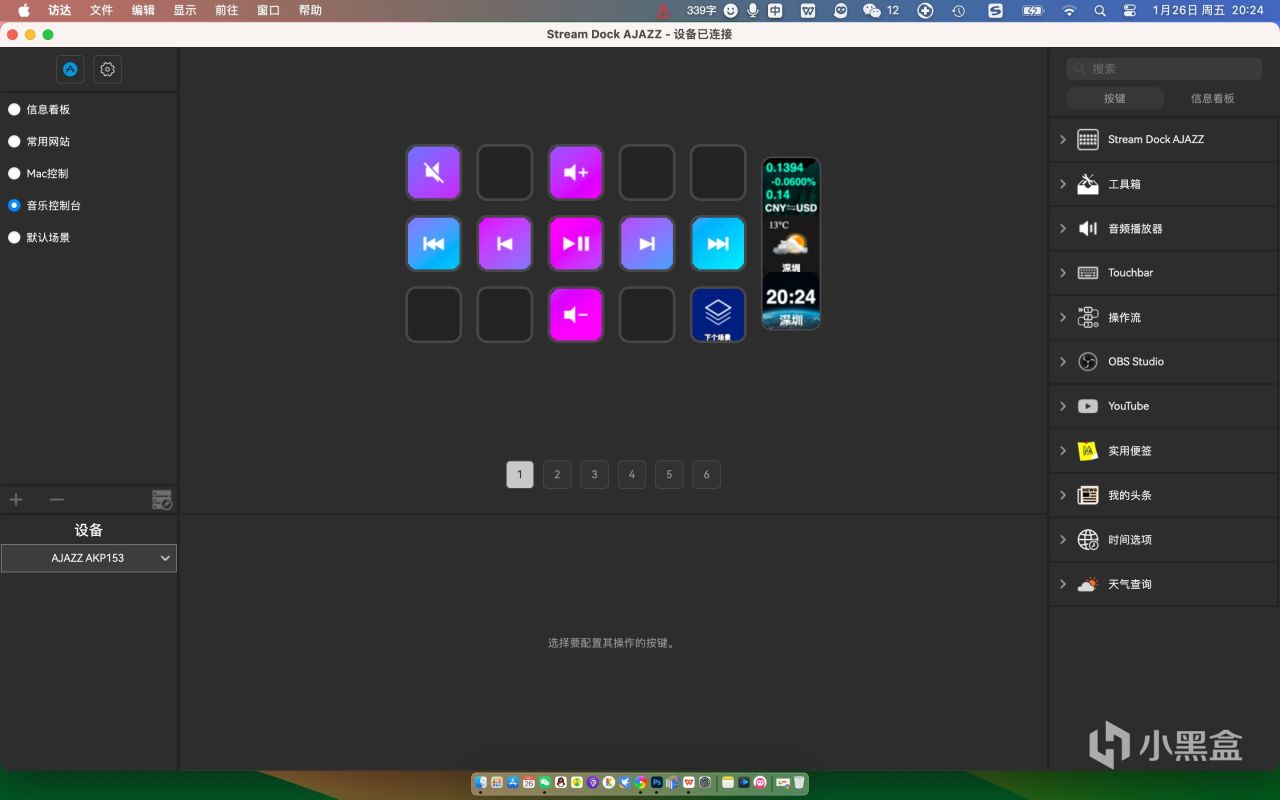The image size is (1280, 800).
Task: Open the AJAZZ AKP153 device dropdown
Action: (x=89, y=558)
